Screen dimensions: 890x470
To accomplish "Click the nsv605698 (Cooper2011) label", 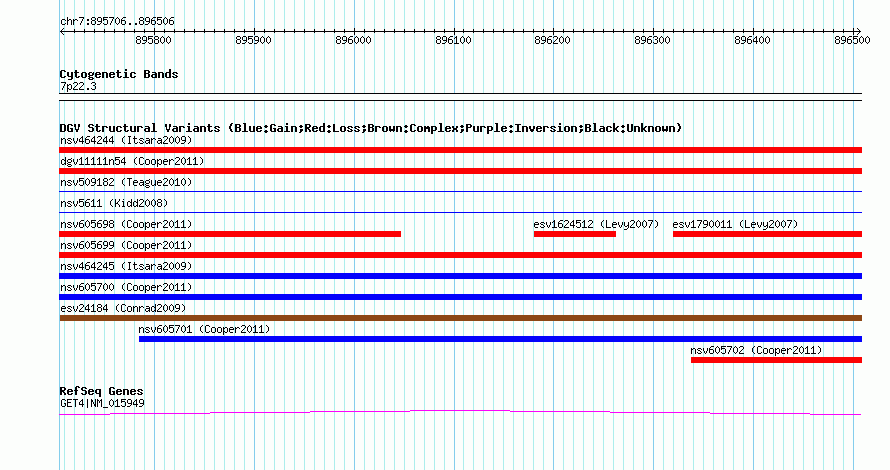I will click(126, 224).
